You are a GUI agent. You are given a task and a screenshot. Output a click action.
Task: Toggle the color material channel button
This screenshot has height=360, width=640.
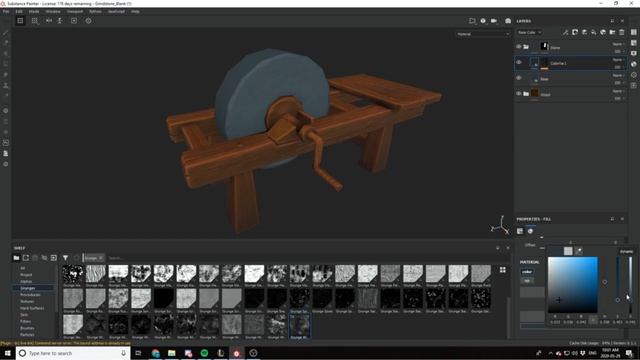pyautogui.click(x=527, y=272)
